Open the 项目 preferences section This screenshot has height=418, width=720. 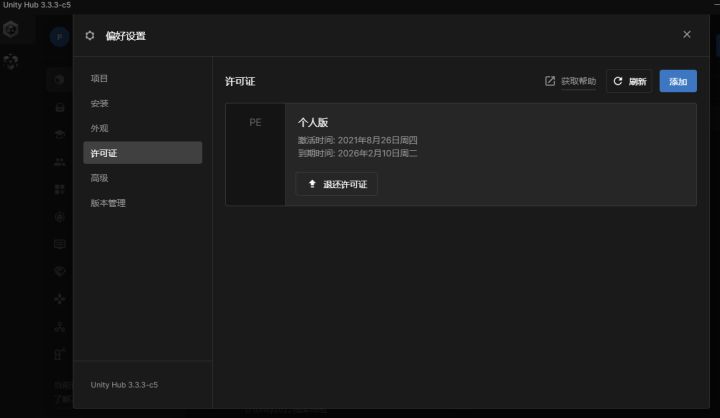[x=142, y=79]
